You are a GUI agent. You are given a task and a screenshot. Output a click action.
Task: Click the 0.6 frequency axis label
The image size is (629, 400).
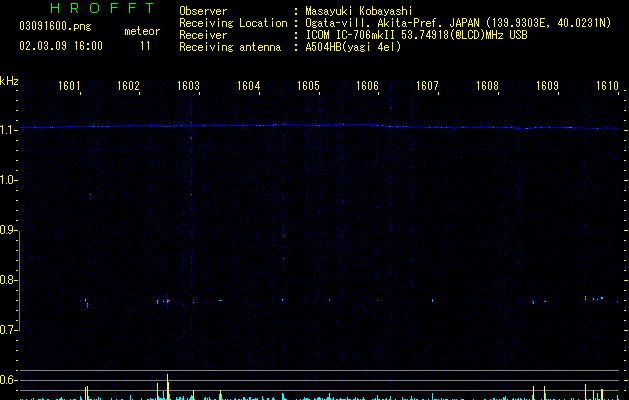(8, 380)
